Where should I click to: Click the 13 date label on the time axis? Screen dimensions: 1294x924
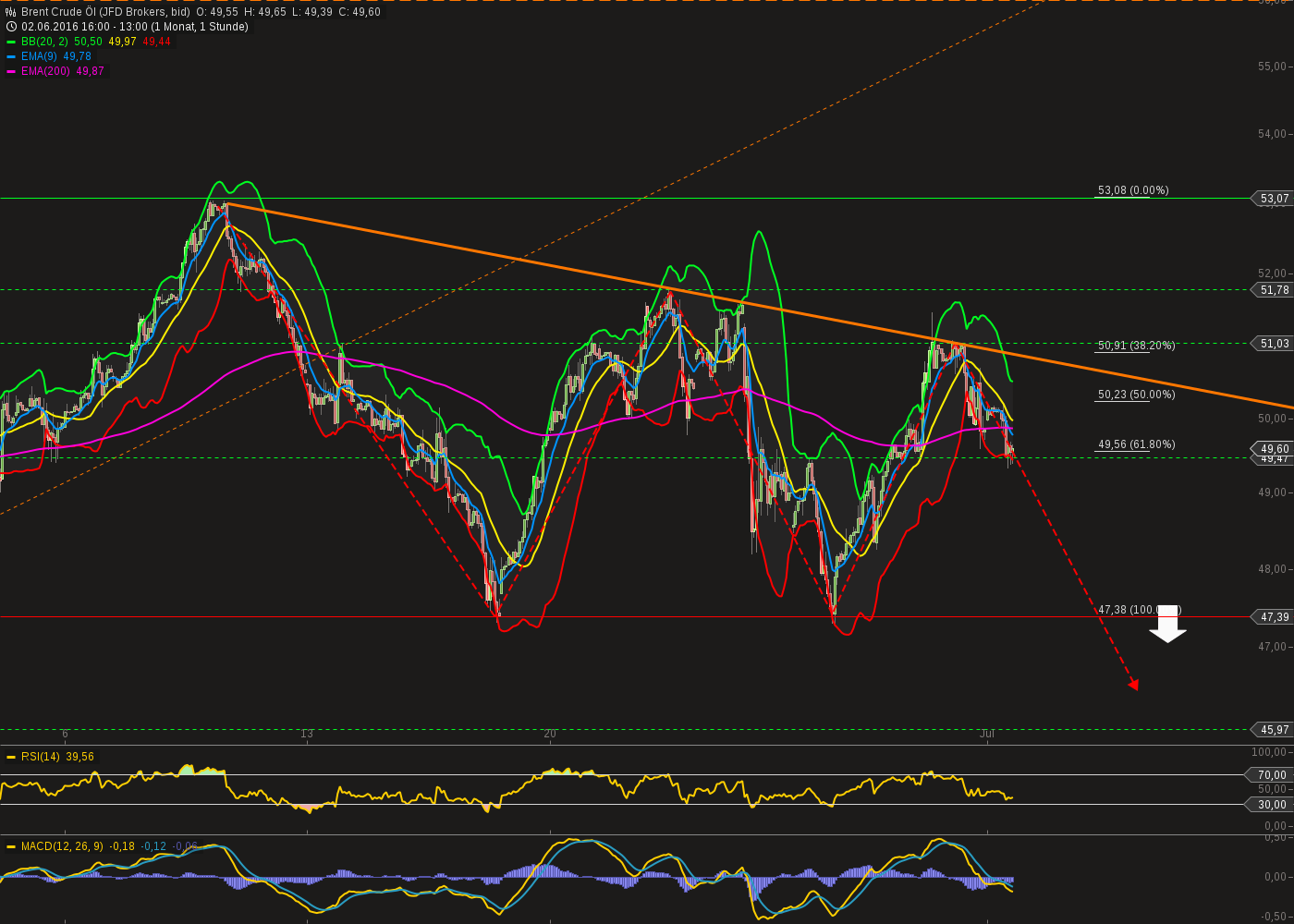tap(307, 734)
